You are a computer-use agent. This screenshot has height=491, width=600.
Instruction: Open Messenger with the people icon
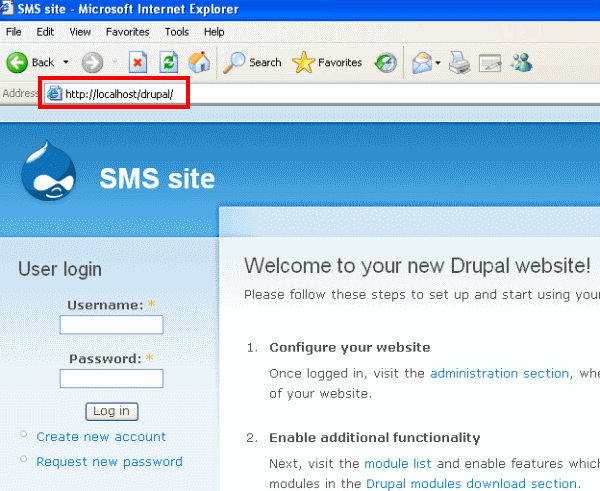click(521, 62)
